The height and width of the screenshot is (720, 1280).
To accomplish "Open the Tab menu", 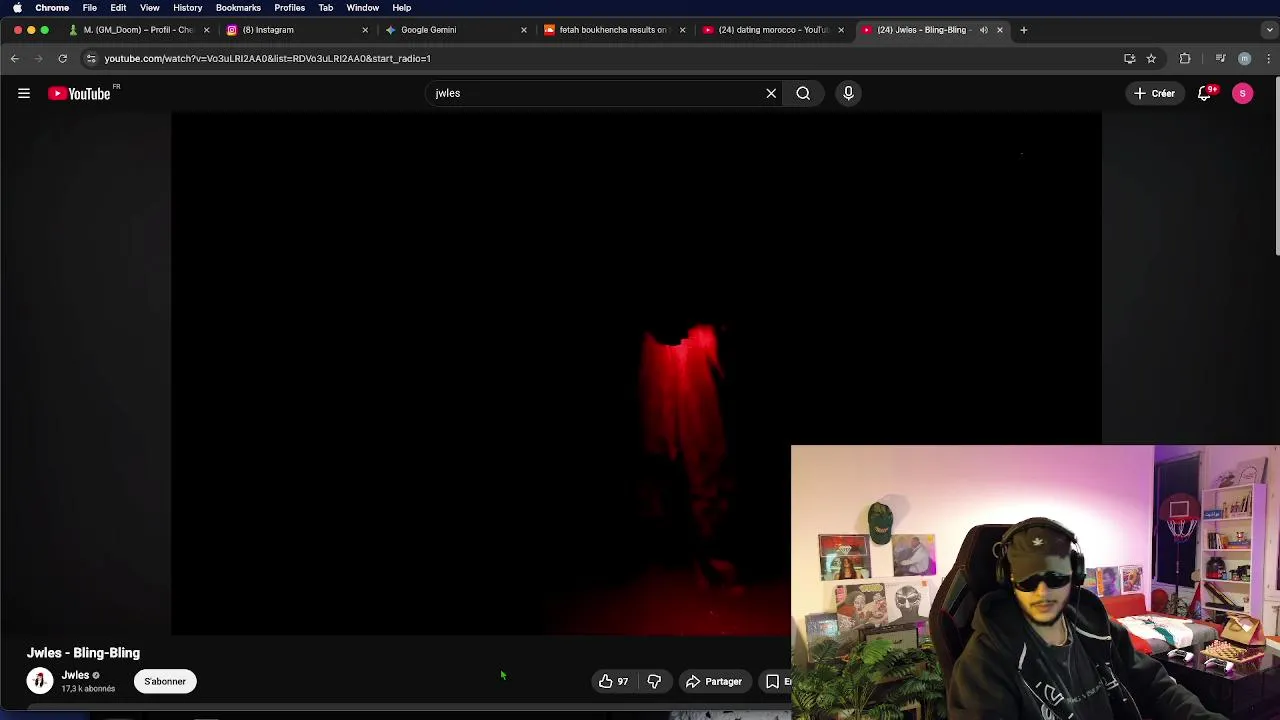I will (326, 8).
